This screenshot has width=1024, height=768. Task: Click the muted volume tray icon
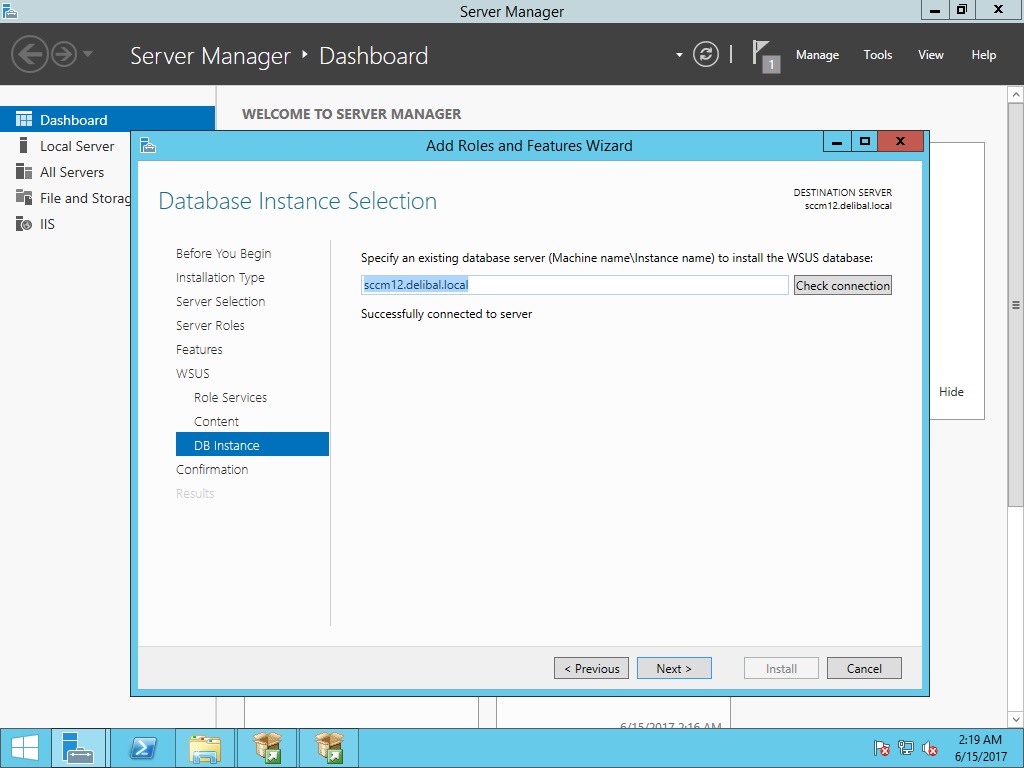pyautogui.click(x=930, y=748)
